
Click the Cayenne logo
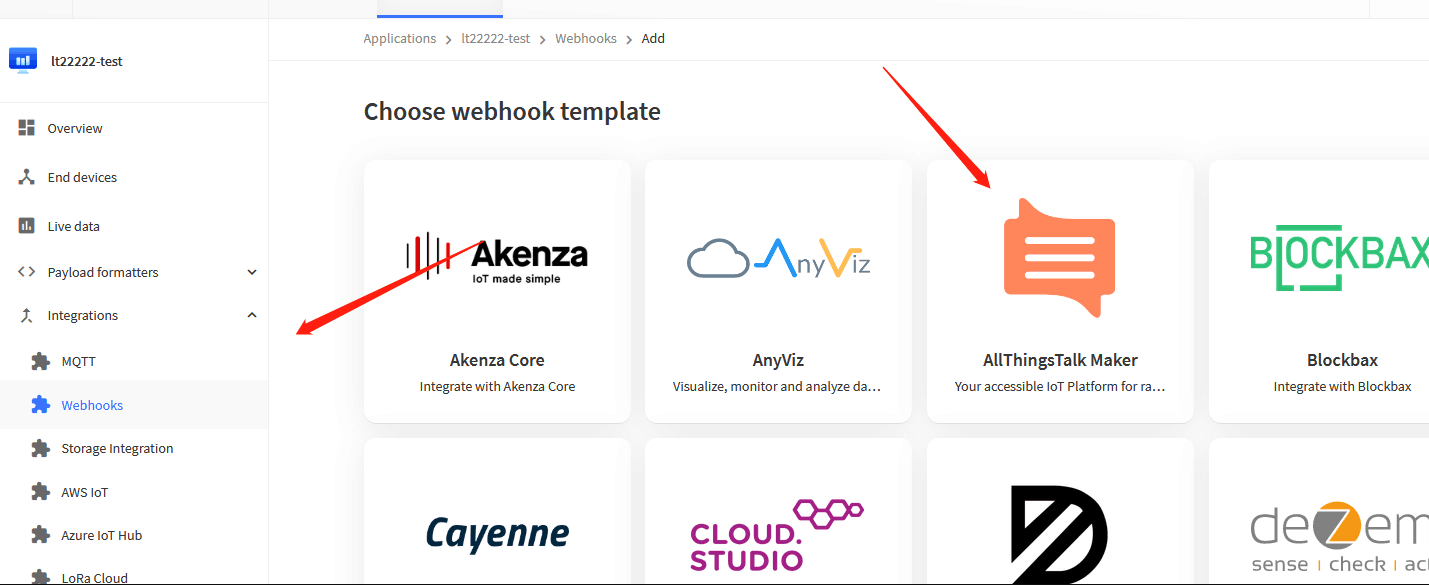(497, 533)
